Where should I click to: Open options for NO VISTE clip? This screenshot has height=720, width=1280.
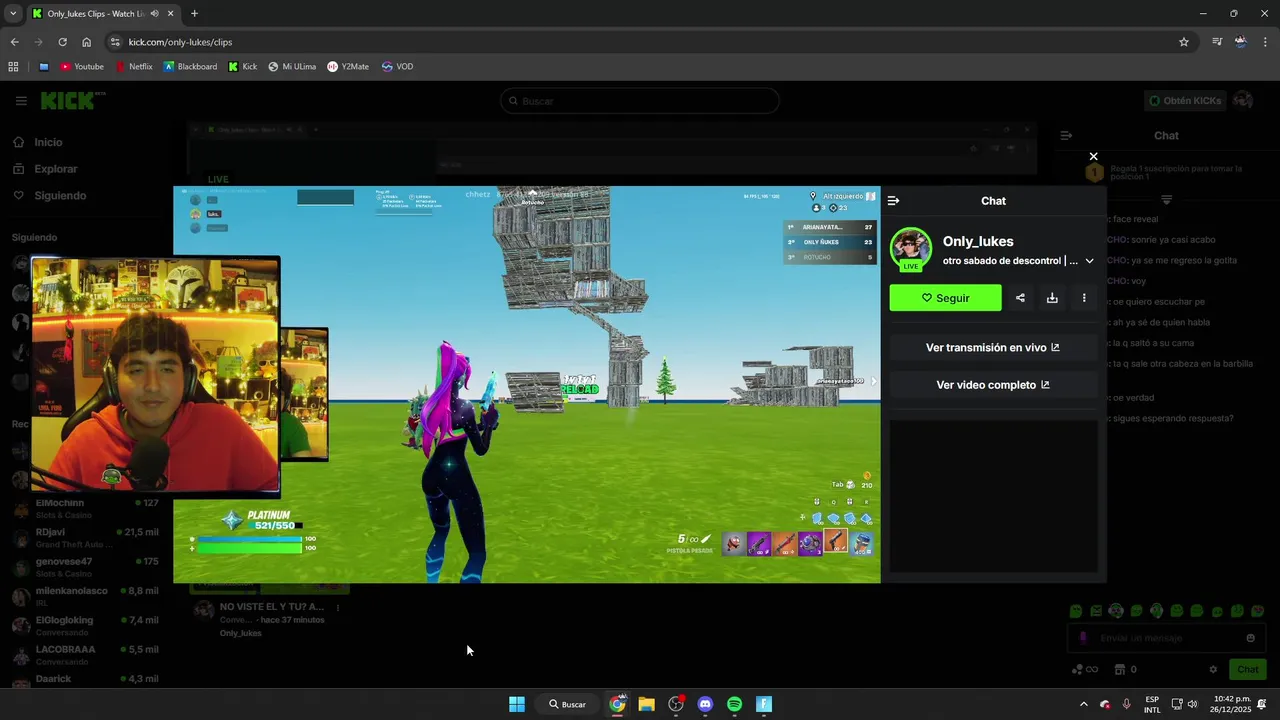(338, 607)
